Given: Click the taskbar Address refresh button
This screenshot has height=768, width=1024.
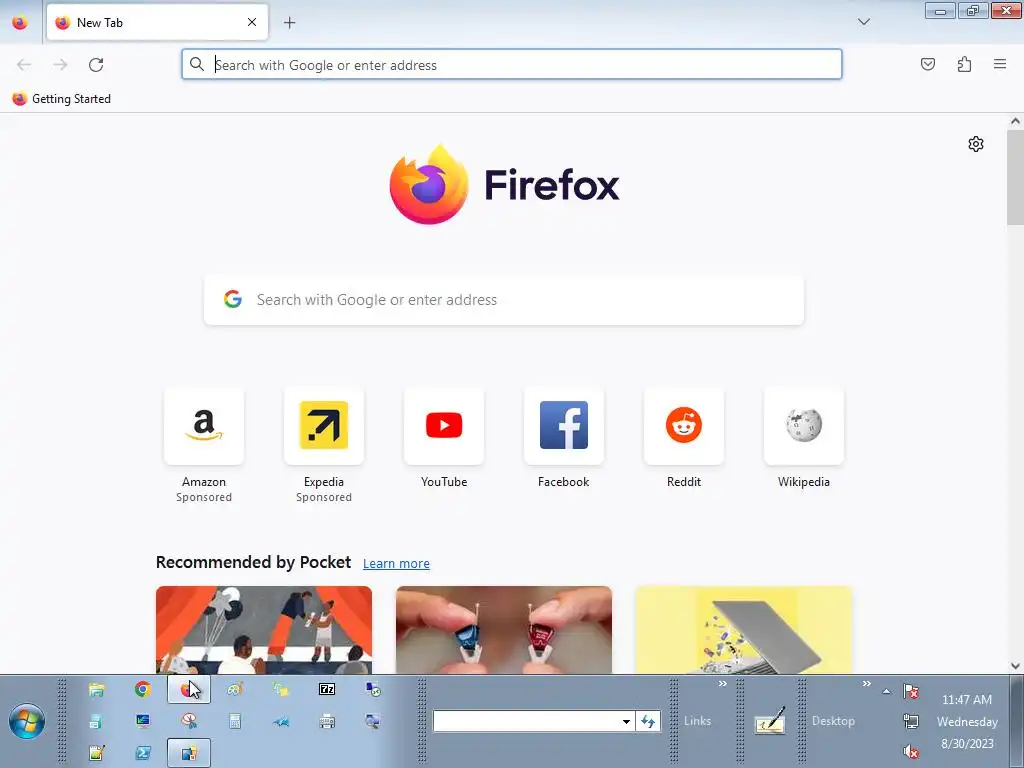Looking at the screenshot, I should [x=648, y=722].
